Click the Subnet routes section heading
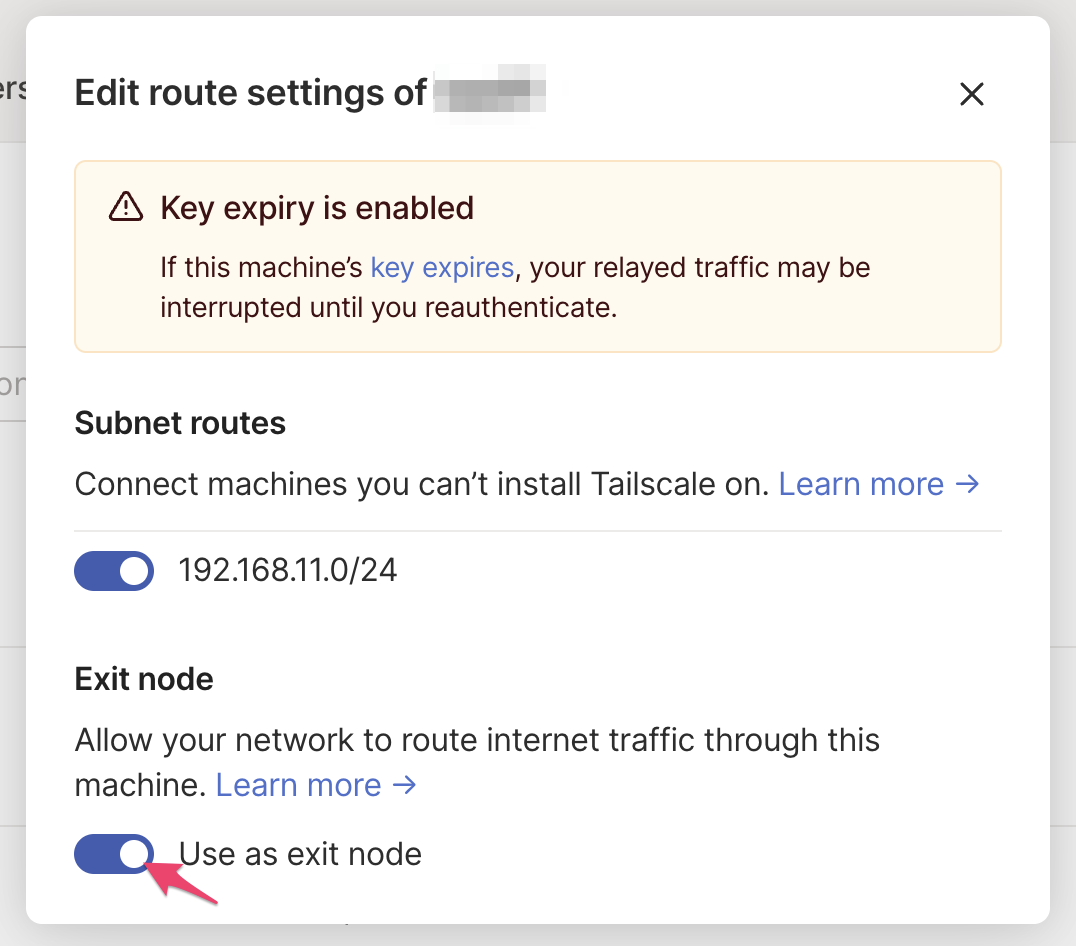 [179, 423]
